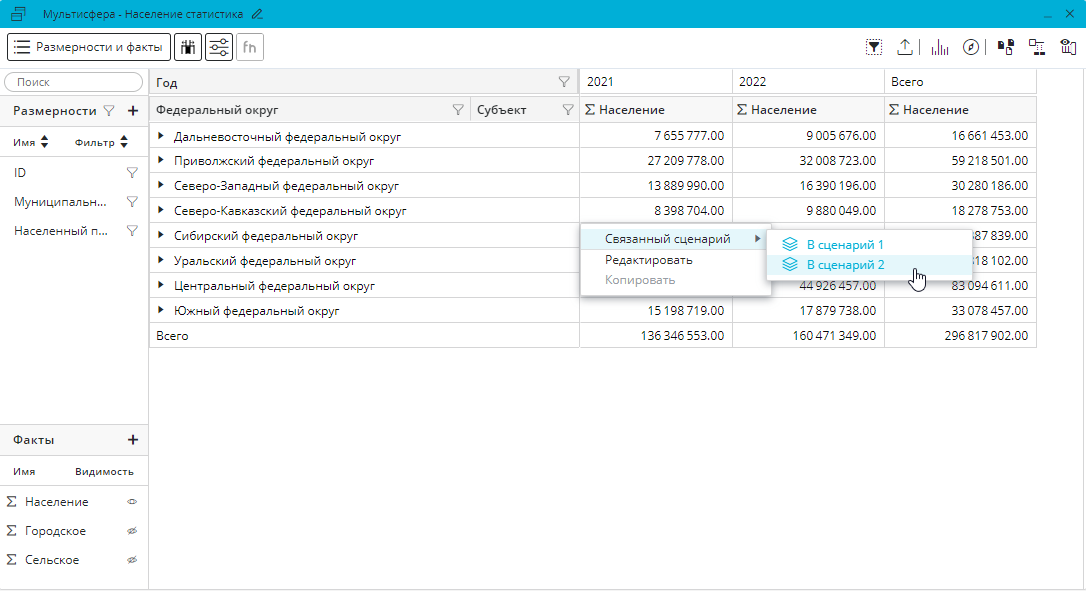Show the hidden Сельское fact
This screenshot has height=591, width=1086.
132,560
